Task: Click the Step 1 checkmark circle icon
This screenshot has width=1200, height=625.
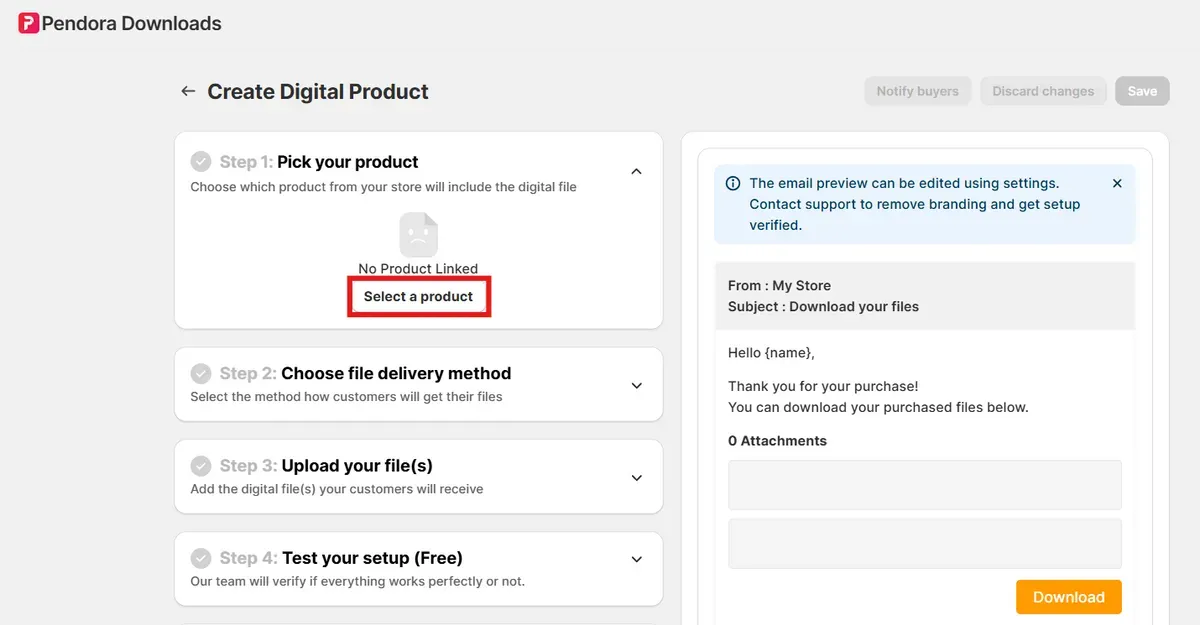Action: click(x=202, y=161)
